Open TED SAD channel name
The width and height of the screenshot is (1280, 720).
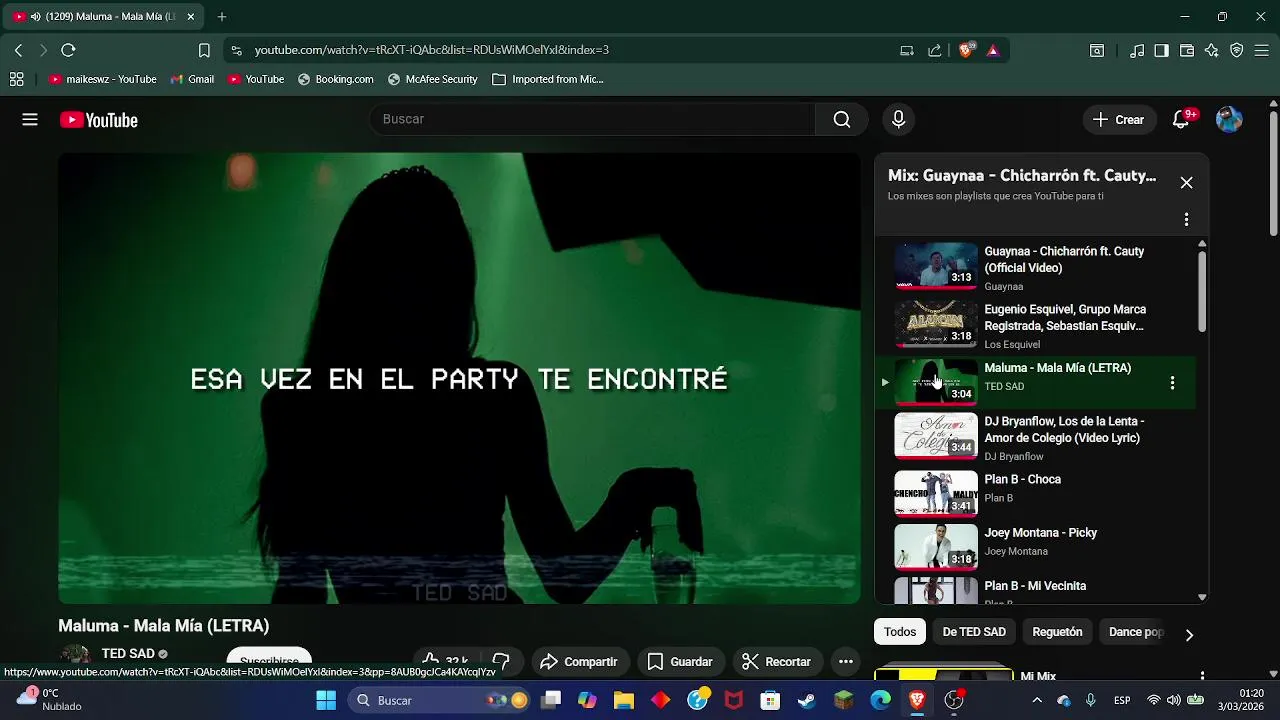point(128,654)
